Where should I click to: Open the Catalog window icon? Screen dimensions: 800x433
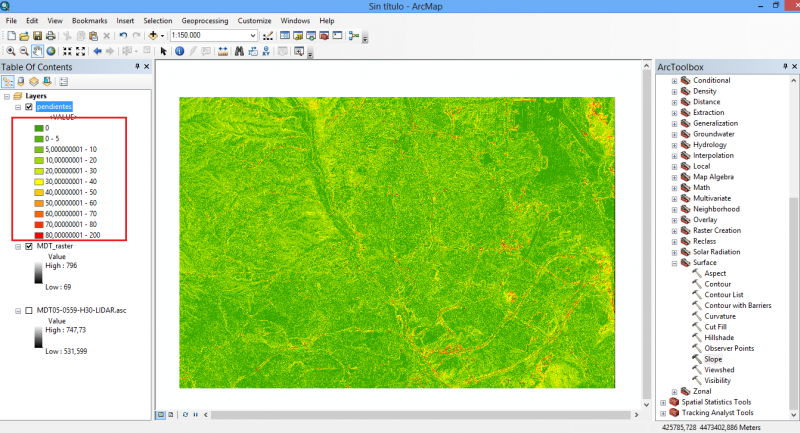pyautogui.click(x=298, y=36)
